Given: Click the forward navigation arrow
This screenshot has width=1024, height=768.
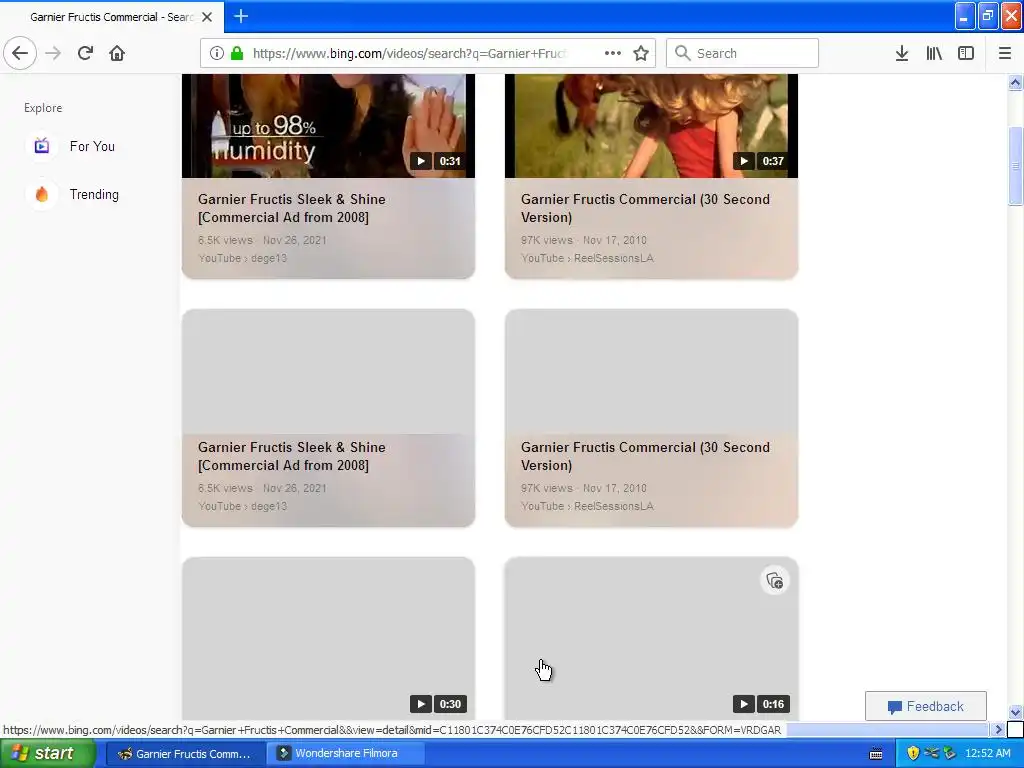Looking at the screenshot, I should (54, 53).
